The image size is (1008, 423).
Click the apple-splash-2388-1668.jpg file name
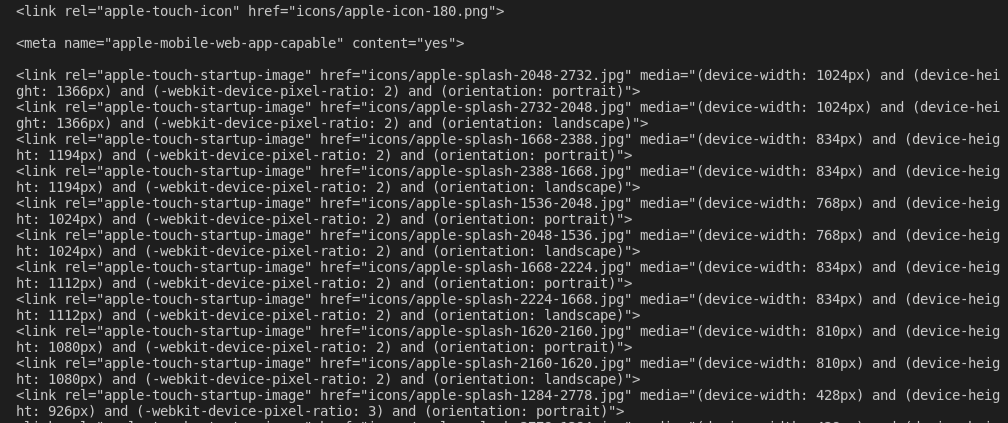coord(520,172)
